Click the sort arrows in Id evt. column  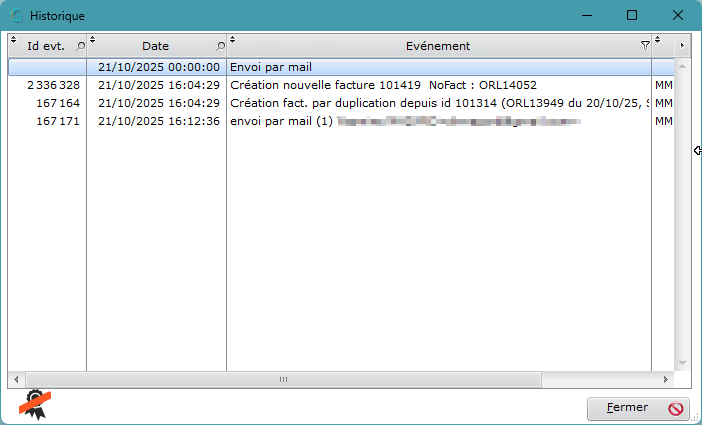(13, 39)
